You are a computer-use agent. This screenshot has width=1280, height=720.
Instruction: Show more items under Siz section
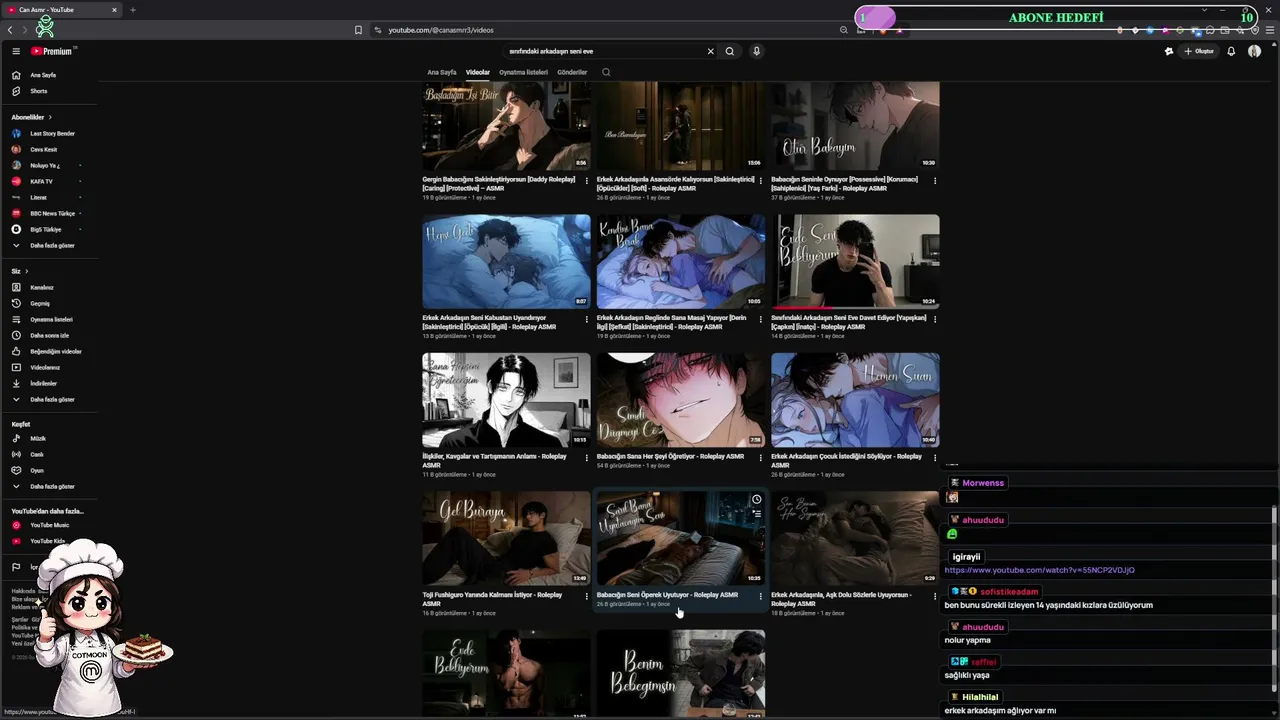pyautogui.click(x=52, y=399)
